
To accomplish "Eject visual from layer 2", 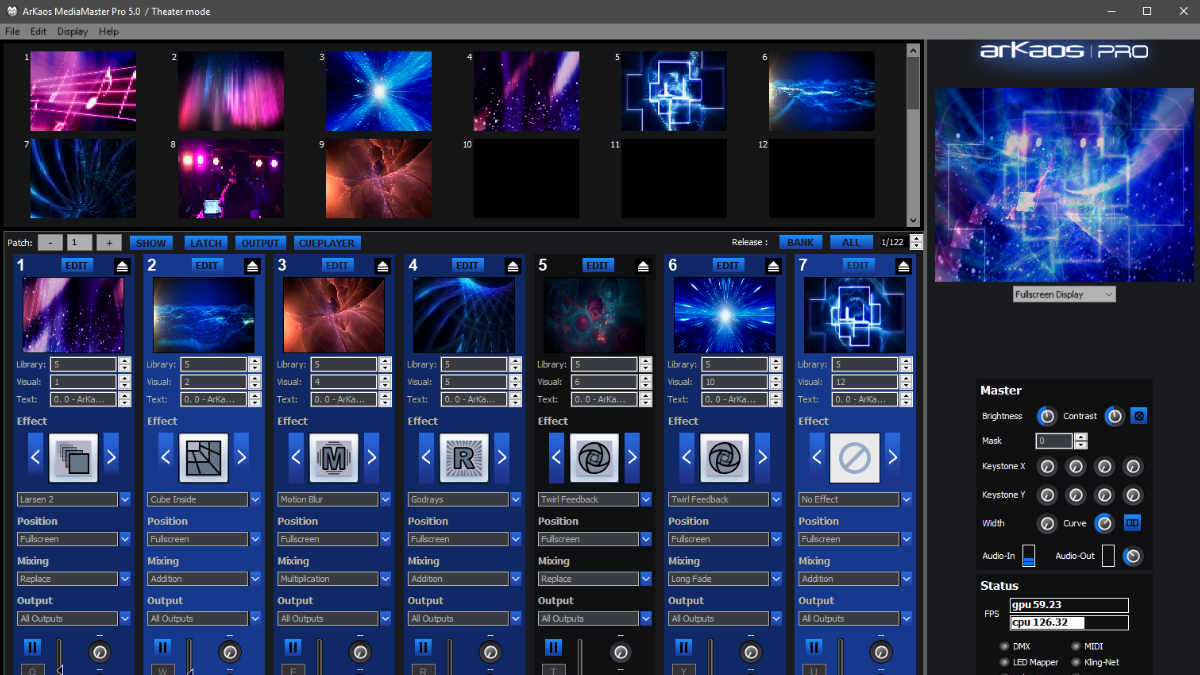I will pyautogui.click(x=252, y=266).
